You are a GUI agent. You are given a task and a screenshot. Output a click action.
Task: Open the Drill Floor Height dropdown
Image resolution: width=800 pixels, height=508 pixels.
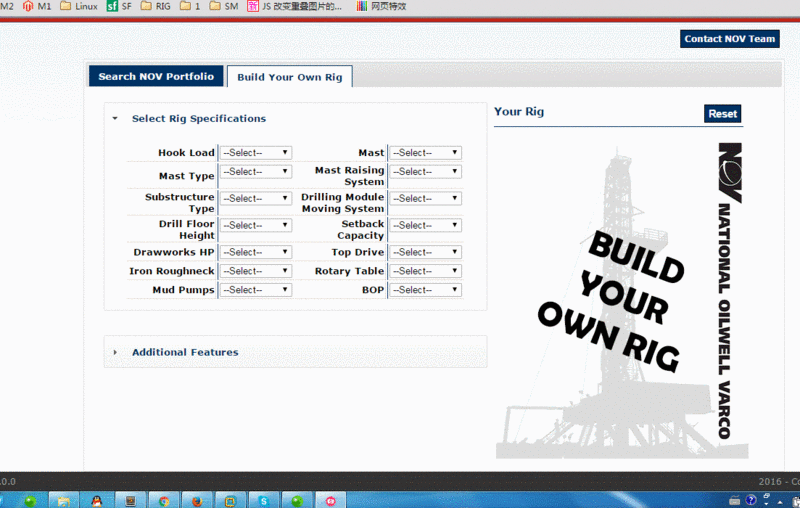click(x=256, y=225)
